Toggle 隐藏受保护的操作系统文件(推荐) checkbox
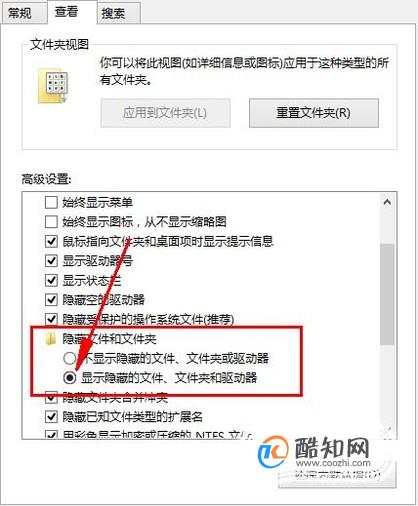Image resolution: width=418 pixels, height=506 pixels. (x=51, y=319)
